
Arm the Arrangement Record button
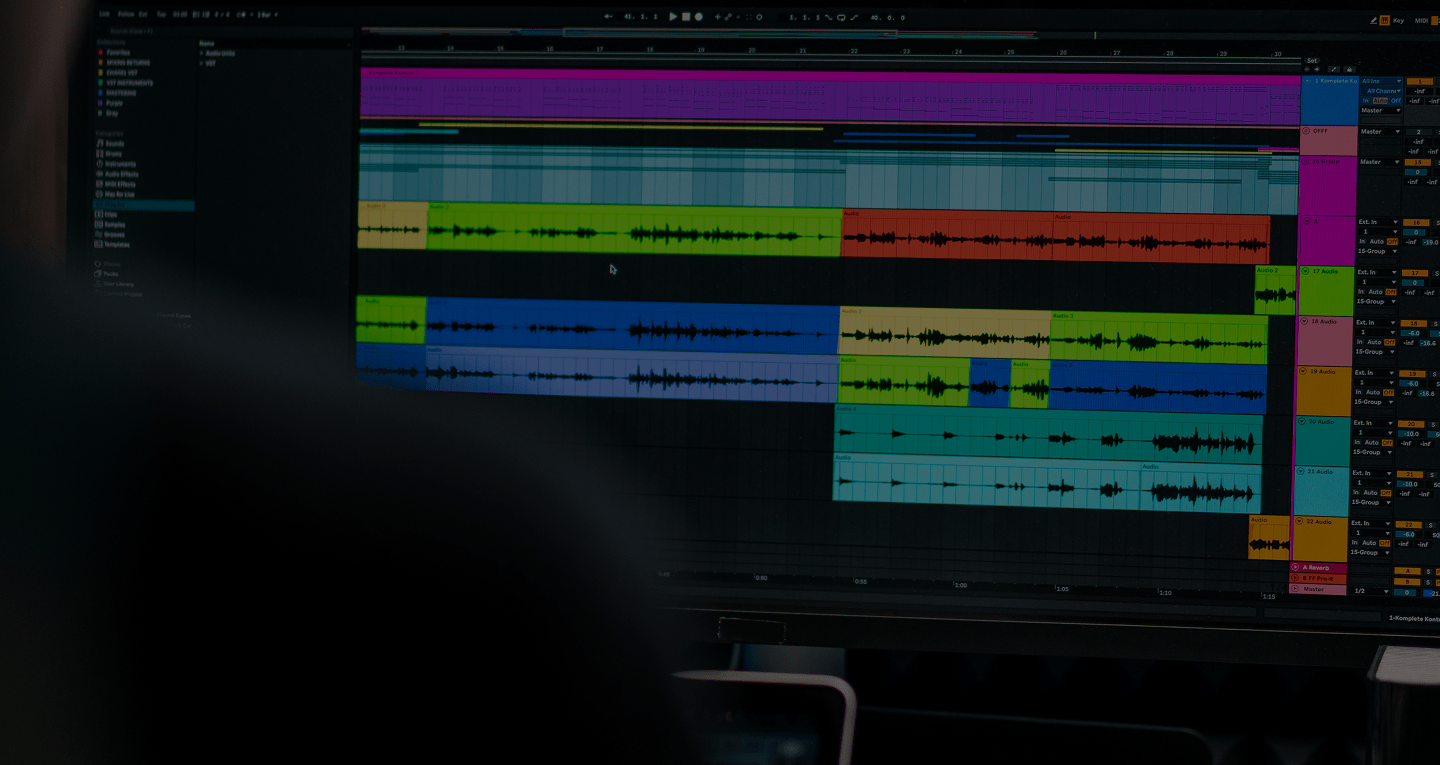click(x=698, y=17)
